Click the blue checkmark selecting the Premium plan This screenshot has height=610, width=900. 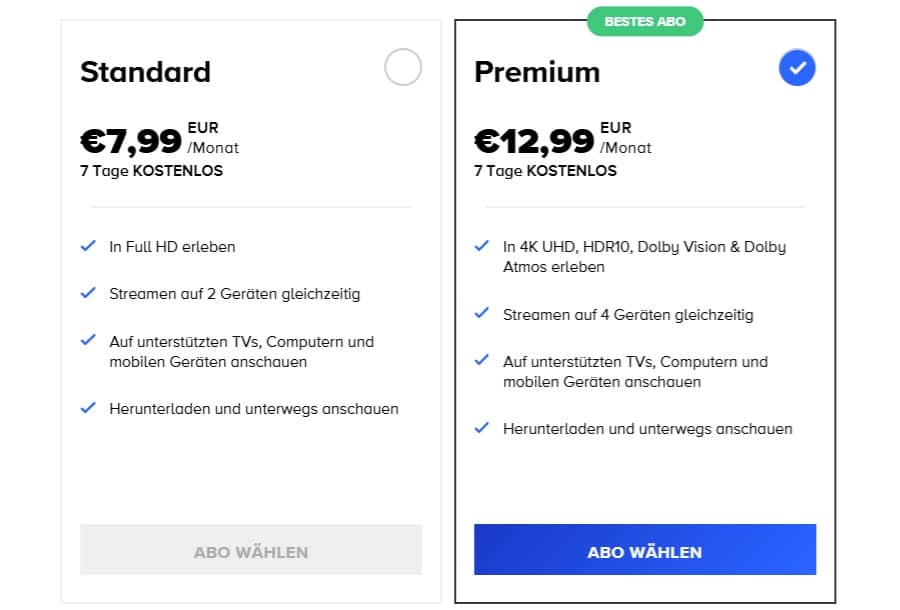click(795, 68)
